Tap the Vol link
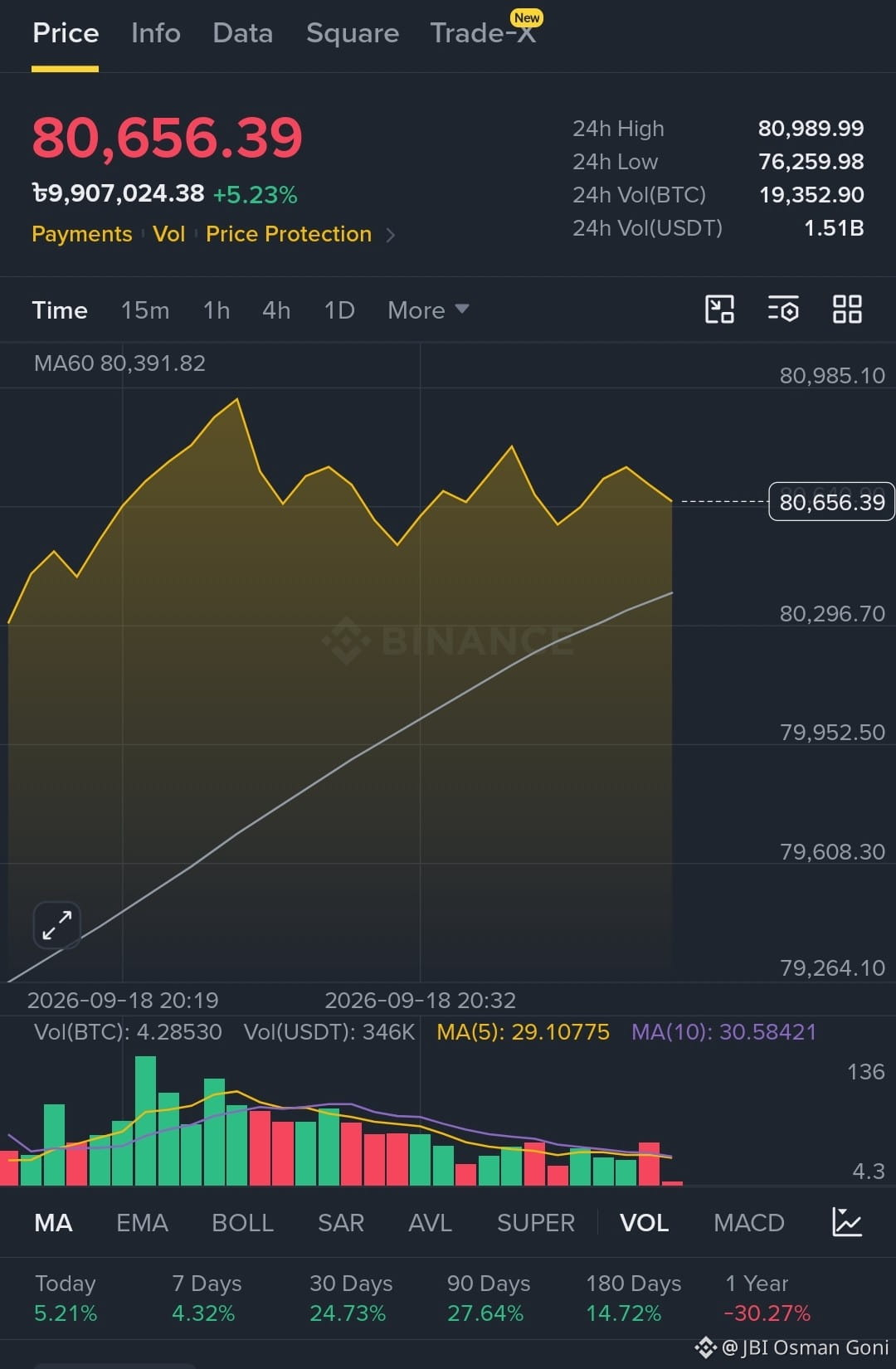This screenshot has width=896, height=1369. (x=168, y=234)
